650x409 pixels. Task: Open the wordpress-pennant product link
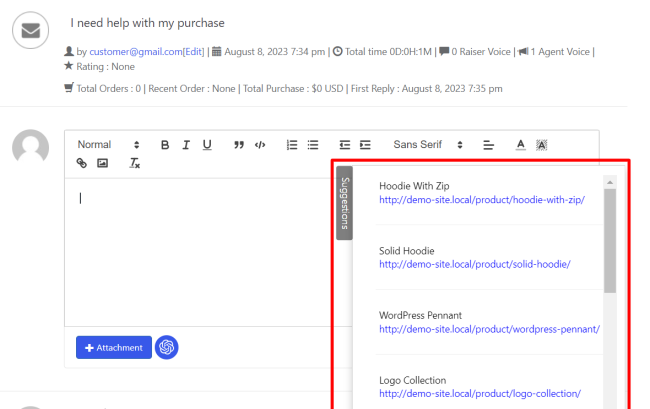pos(489,329)
